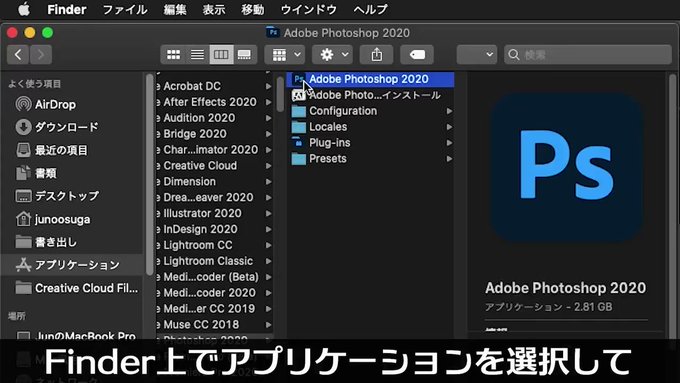Select Dreamweaver 2020 folder row
This screenshot has height=383, width=680.
coord(214,197)
